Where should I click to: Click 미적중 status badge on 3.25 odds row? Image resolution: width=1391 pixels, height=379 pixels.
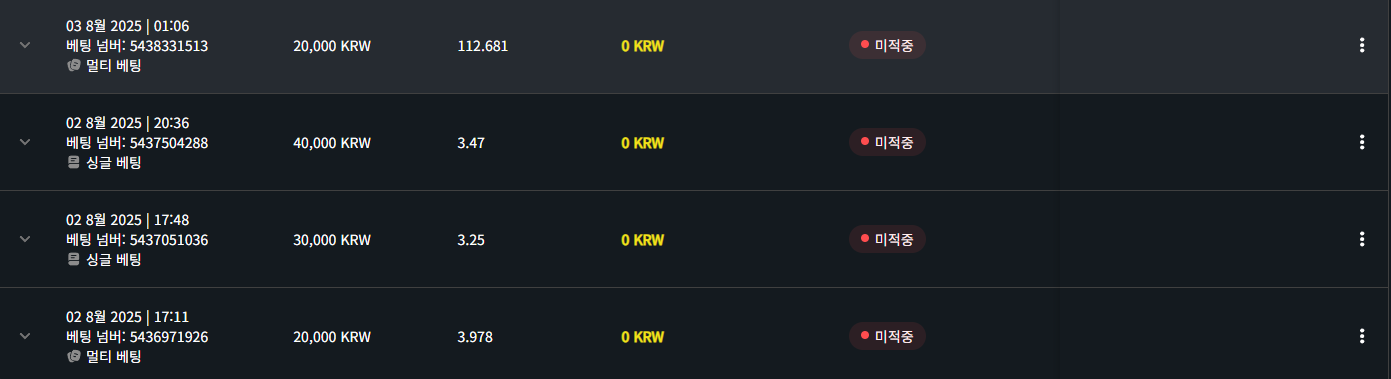click(x=887, y=239)
